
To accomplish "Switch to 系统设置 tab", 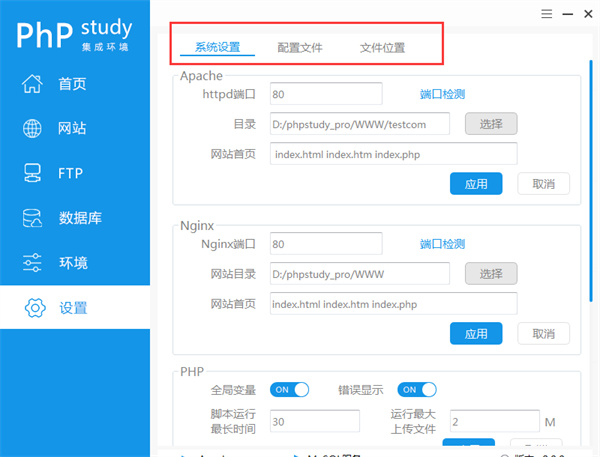I will tap(217, 47).
